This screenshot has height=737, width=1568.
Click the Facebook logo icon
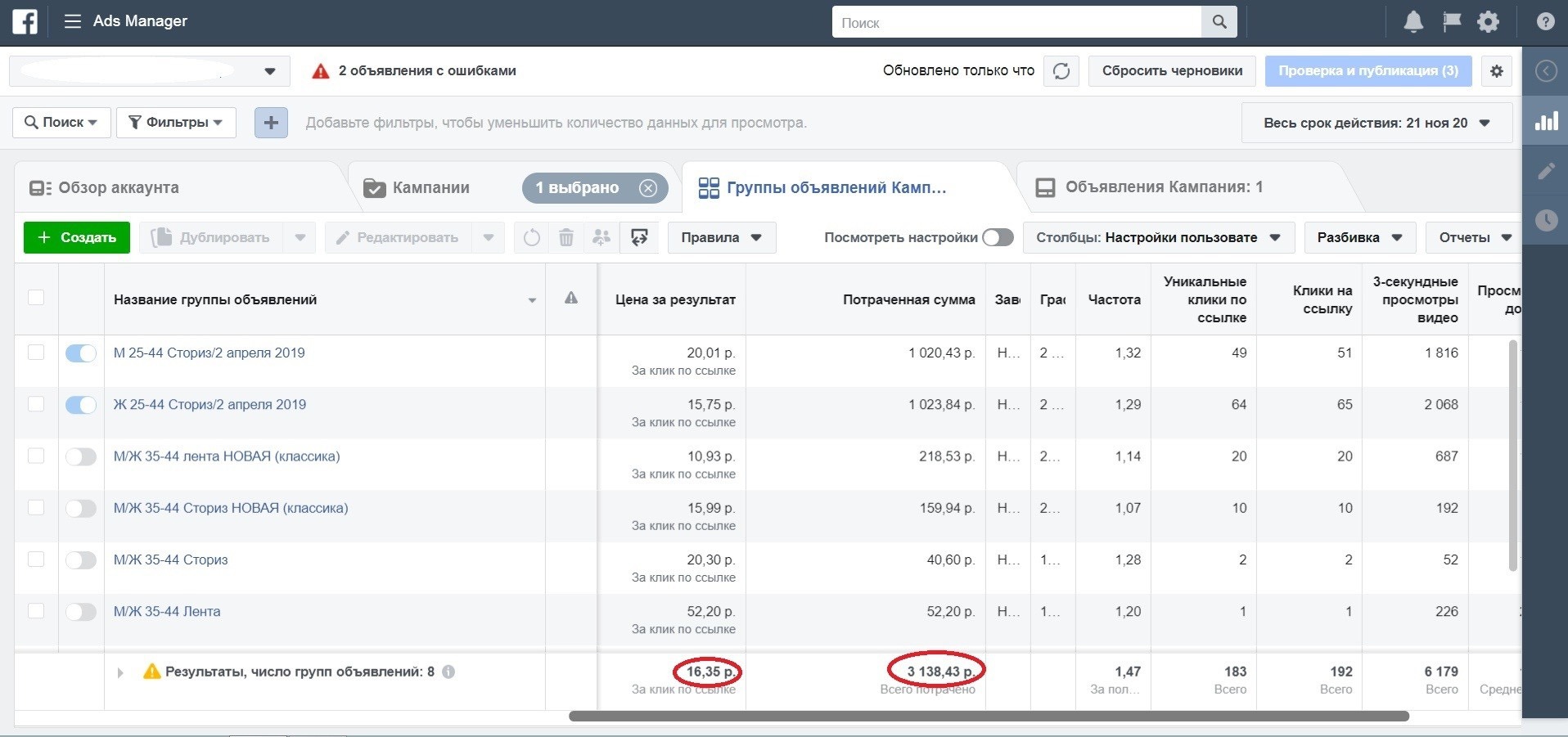pos(25,22)
